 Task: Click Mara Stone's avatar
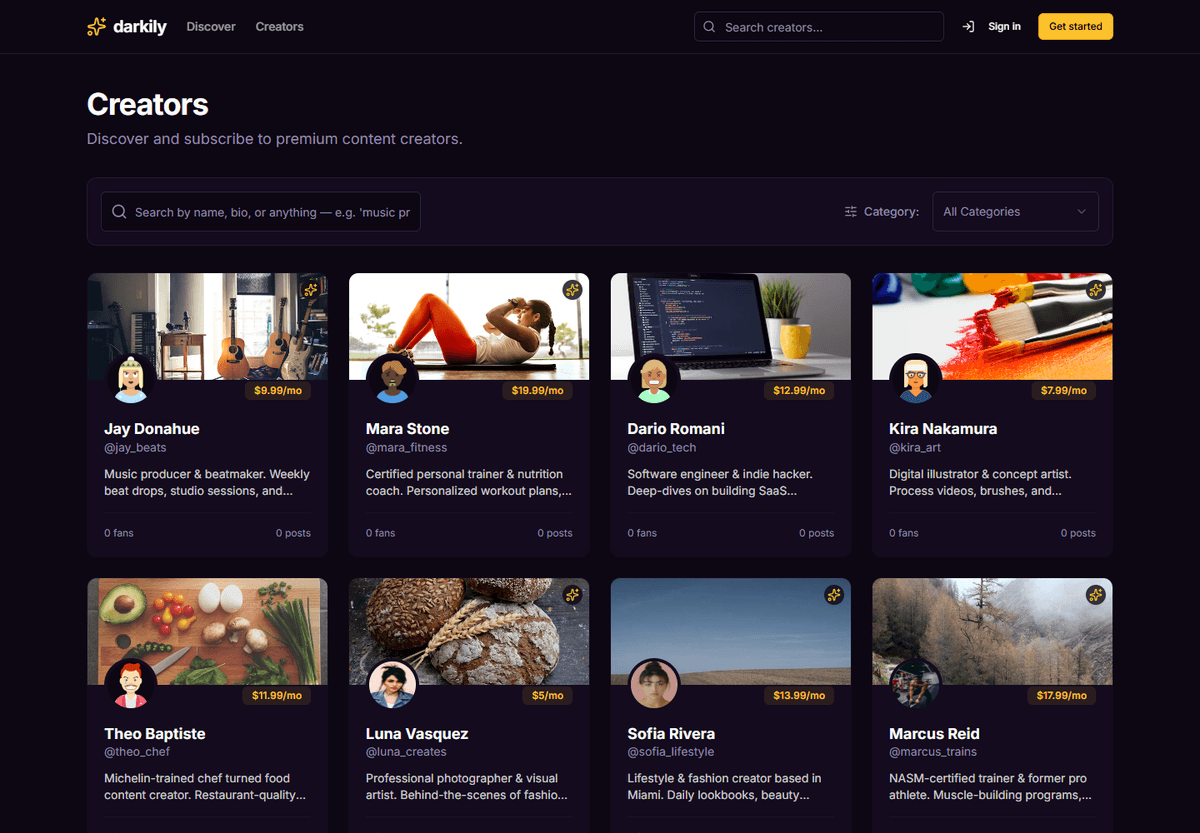[x=392, y=380]
